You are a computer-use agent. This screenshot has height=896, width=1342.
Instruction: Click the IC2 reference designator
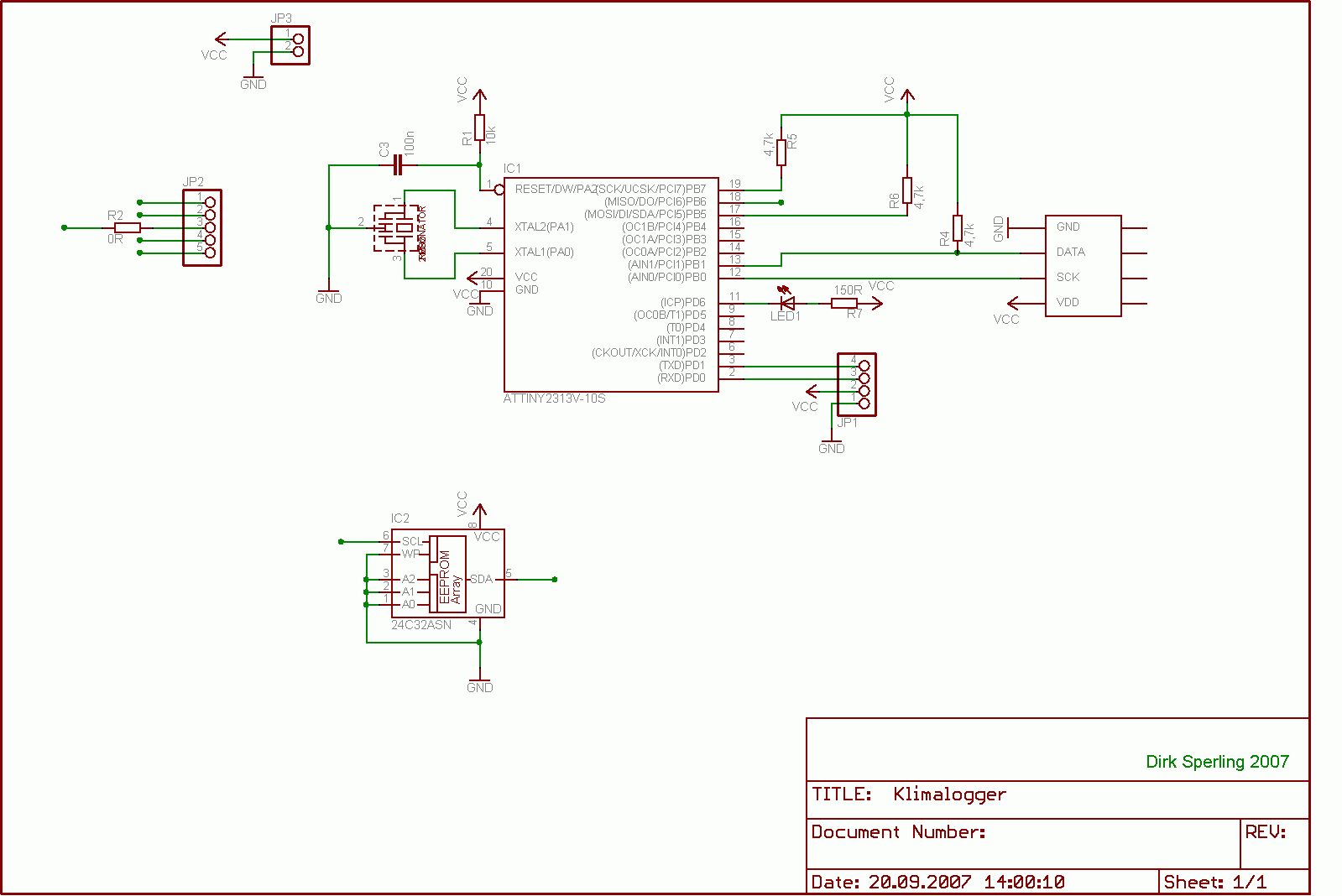coord(400,518)
